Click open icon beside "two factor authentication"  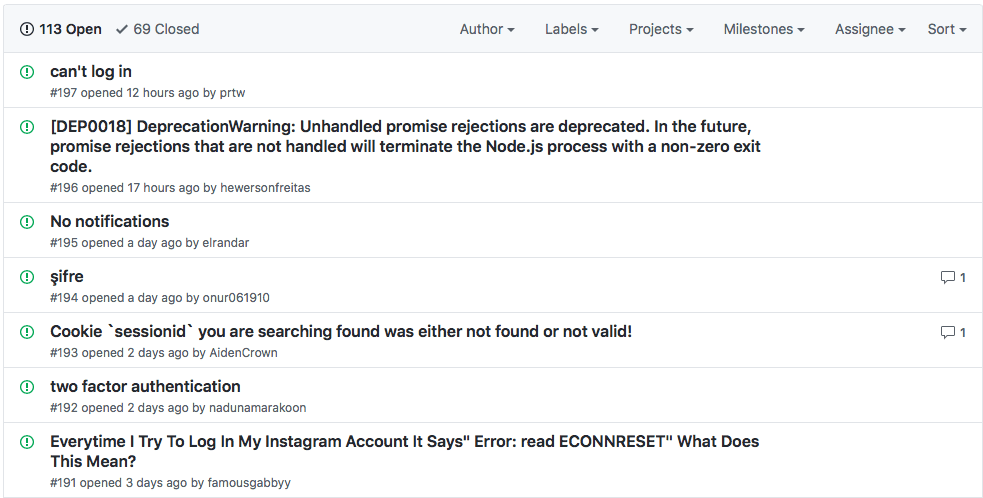pos(27,387)
